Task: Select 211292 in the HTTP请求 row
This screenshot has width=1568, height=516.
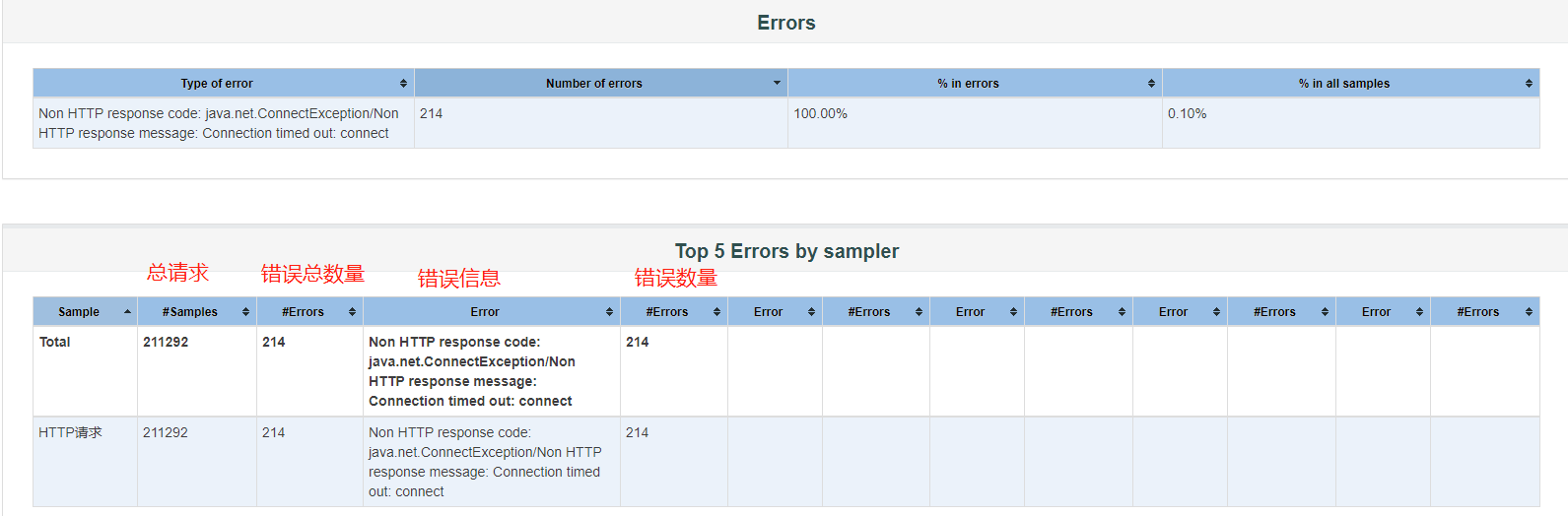Action: (166, 433)
